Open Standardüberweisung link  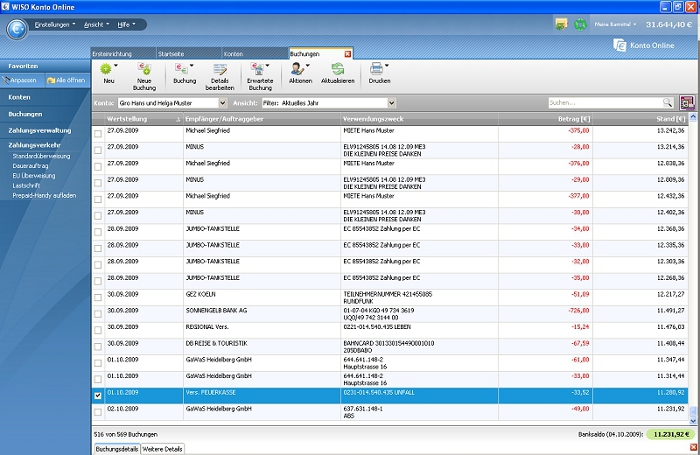(x=41, y=156)
